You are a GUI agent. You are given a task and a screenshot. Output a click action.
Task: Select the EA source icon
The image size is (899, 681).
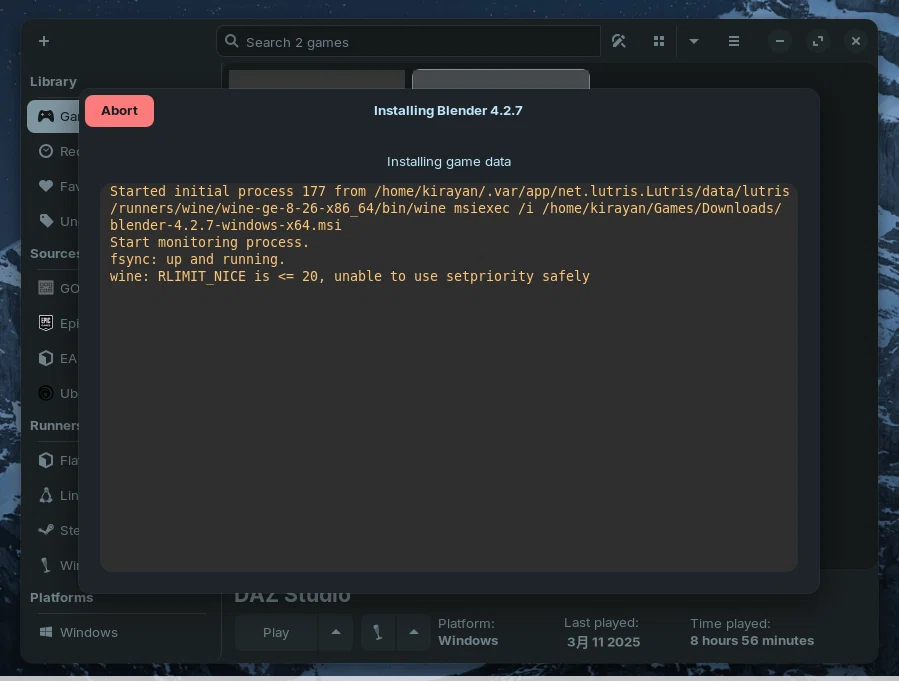(46, 358)
